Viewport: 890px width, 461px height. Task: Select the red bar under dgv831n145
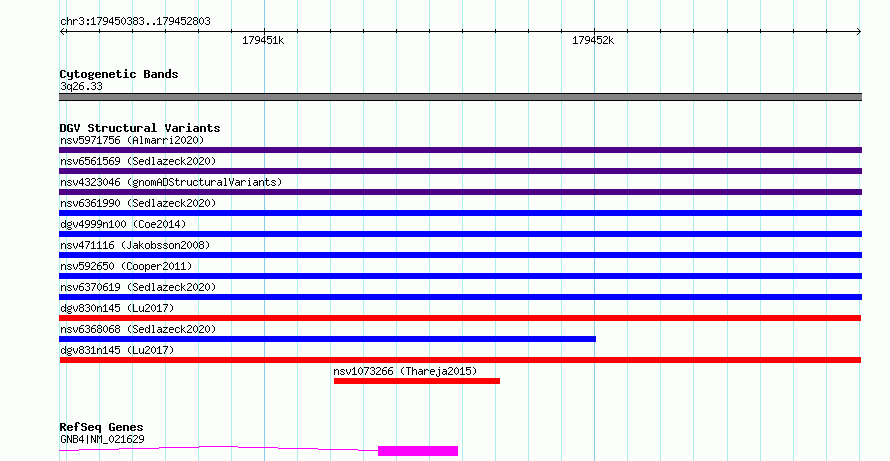pos(460,360)
